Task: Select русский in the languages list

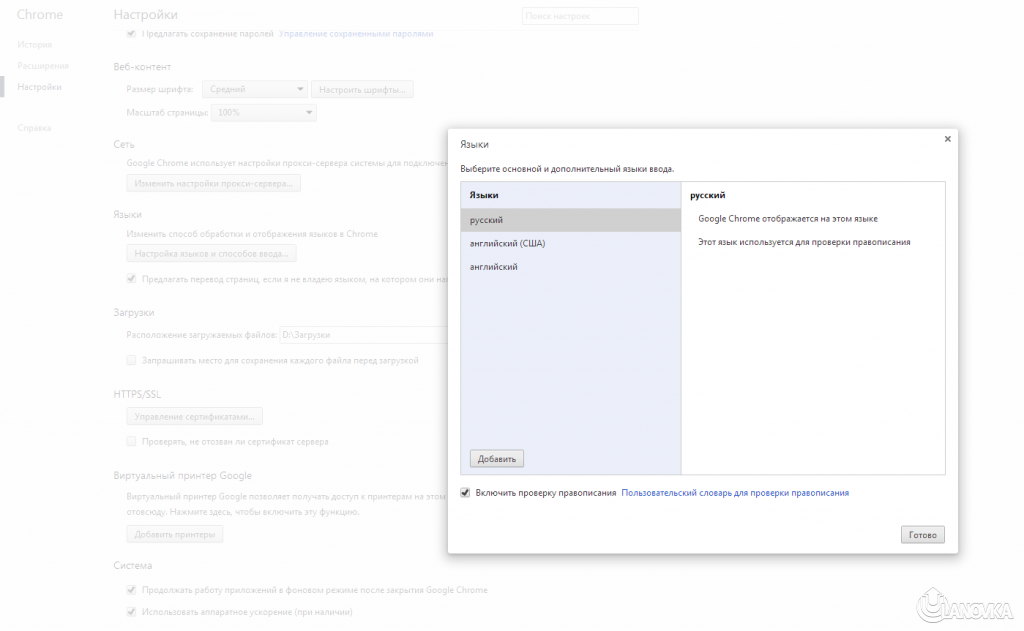Action: (x=570, y=220)
